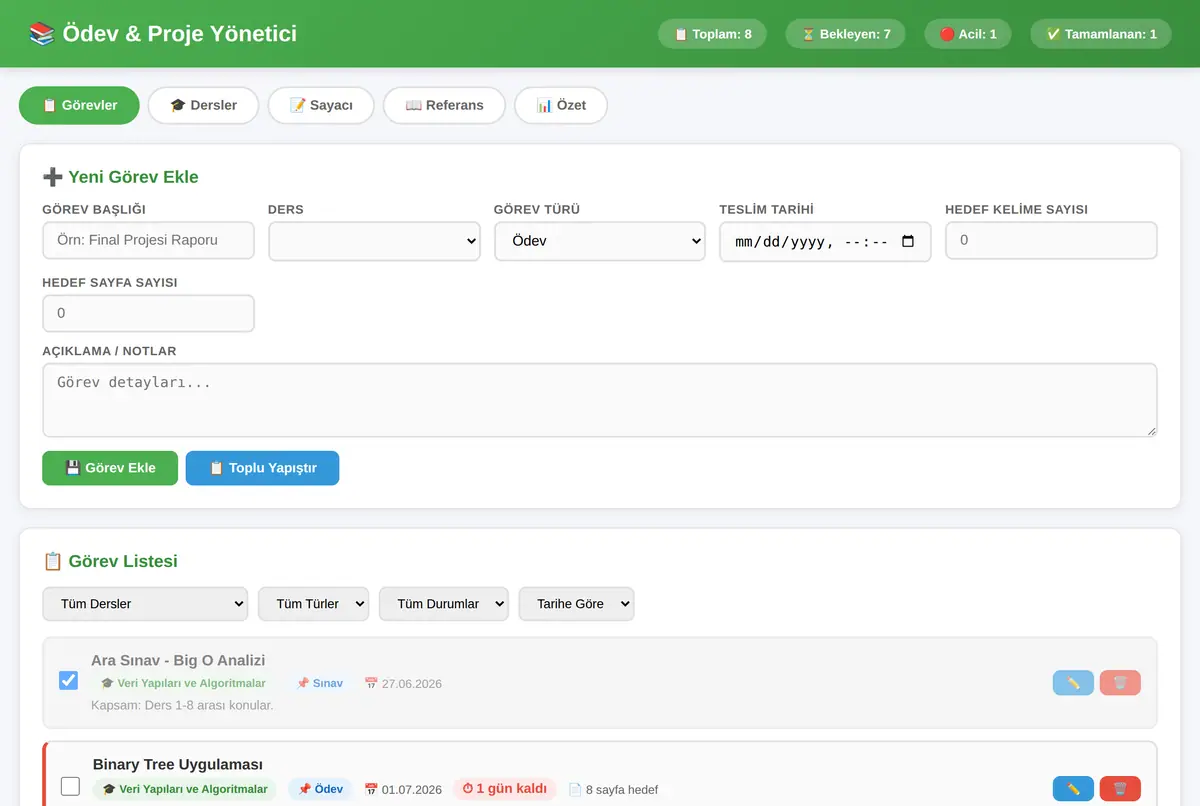Screen dimensions: 1200x806
Task: Switch to the Referans tab
Action: pyautogui.click(x=444, y=105)
